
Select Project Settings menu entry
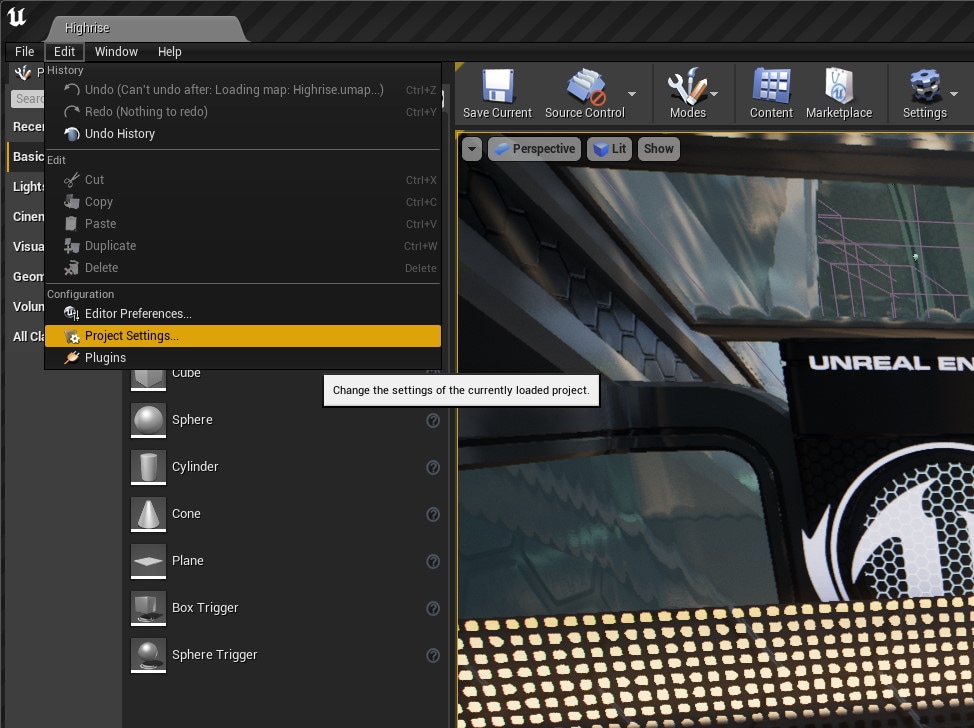(x=132, y=336)
